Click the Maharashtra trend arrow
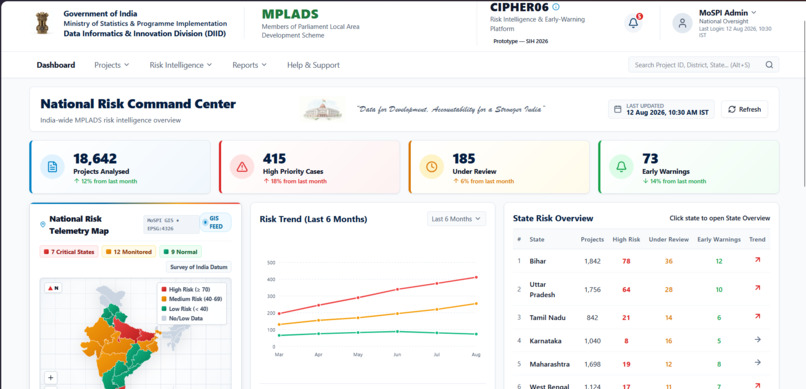806x389 pixels. point(757,363)
